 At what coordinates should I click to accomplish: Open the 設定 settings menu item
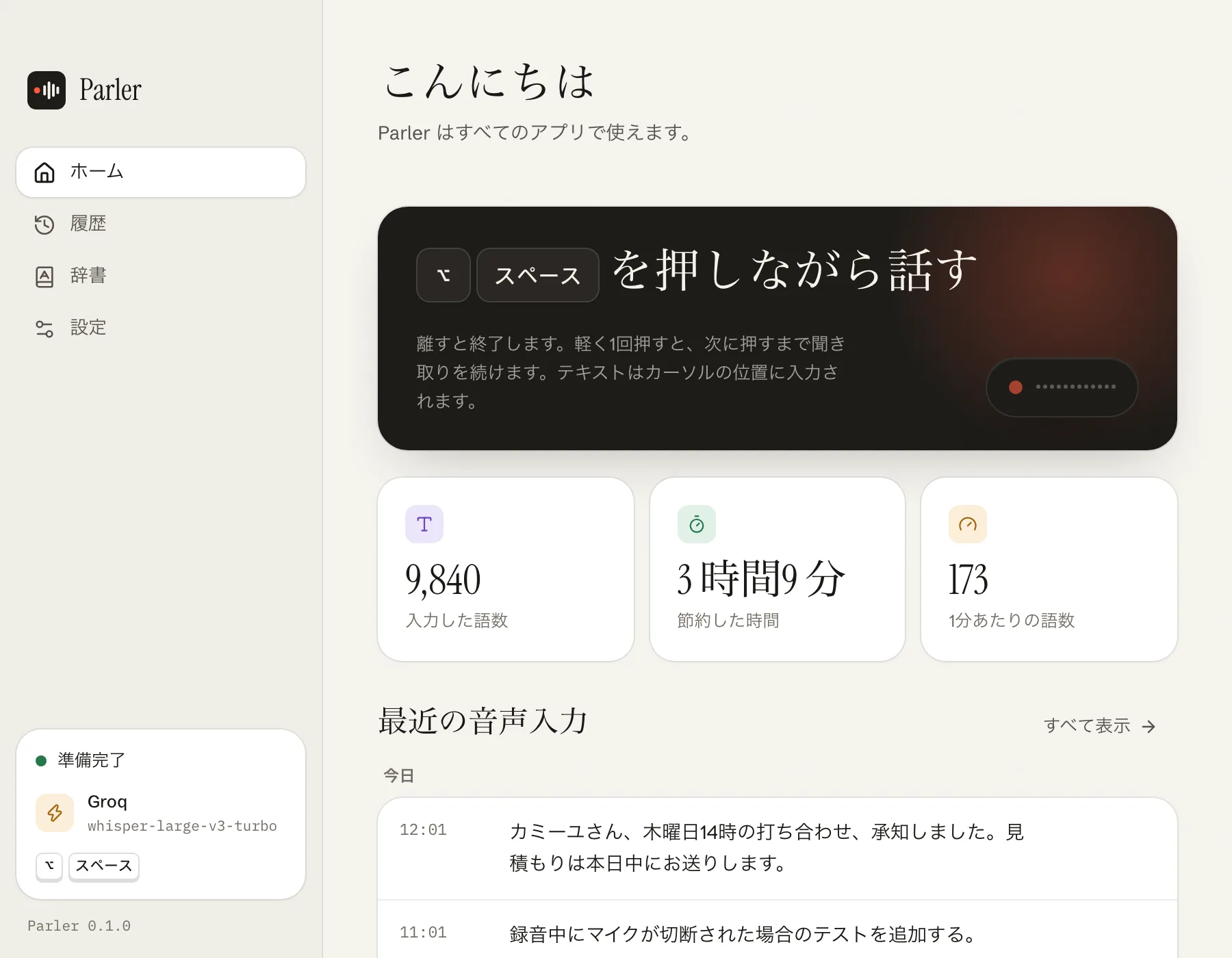[161, 328]
